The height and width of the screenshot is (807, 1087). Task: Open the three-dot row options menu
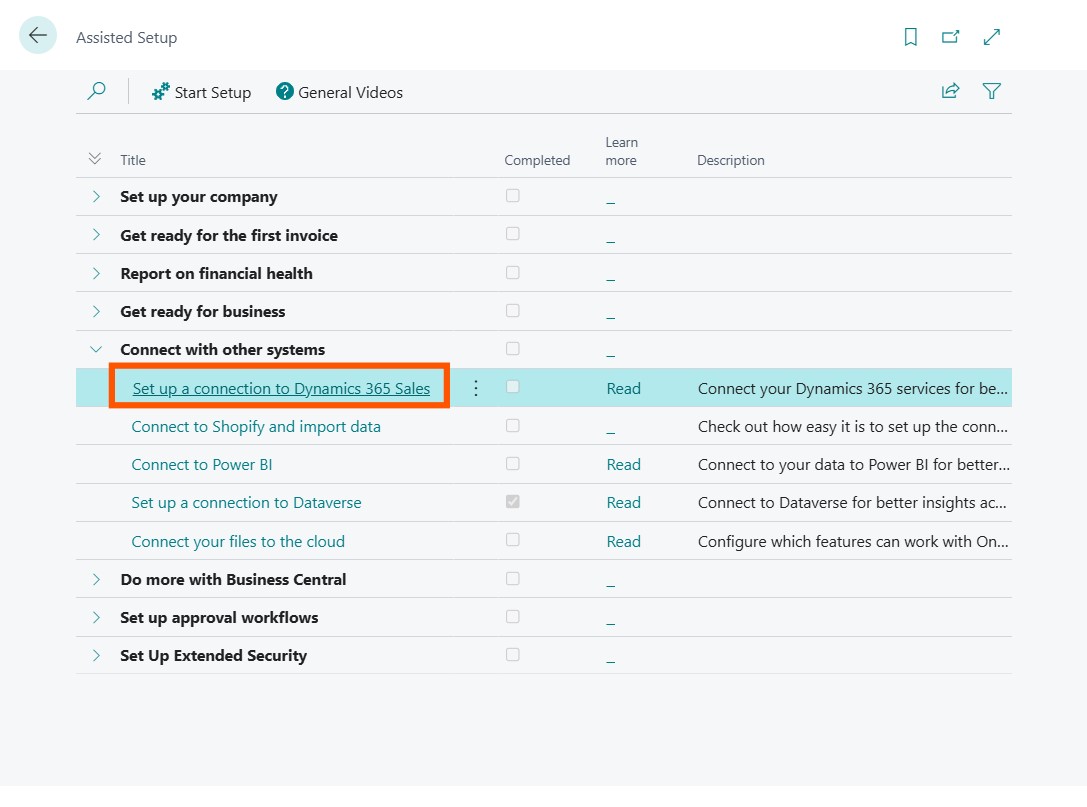click(476, 388)
